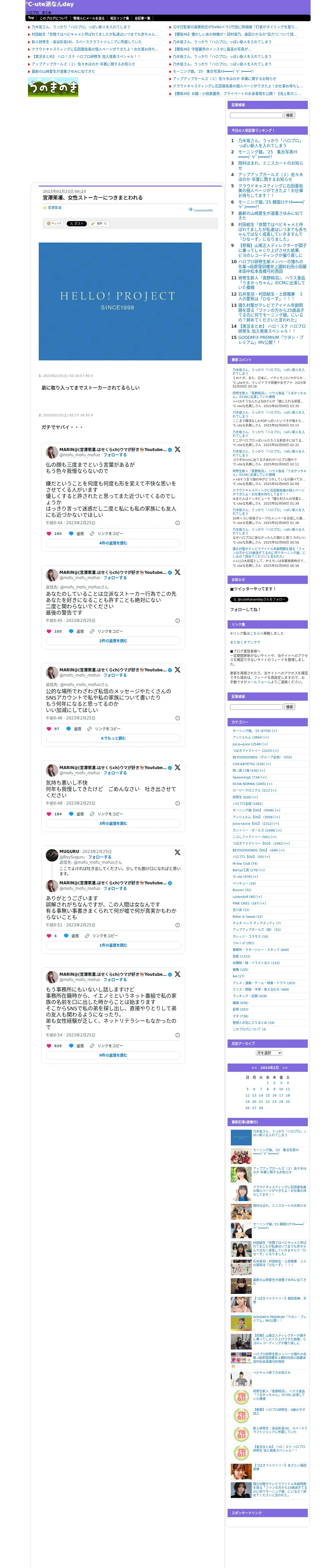Click the X logo on the 午前0:48 tweet
This screenshot has width=336, height=1568.
[x=177, y=768]
